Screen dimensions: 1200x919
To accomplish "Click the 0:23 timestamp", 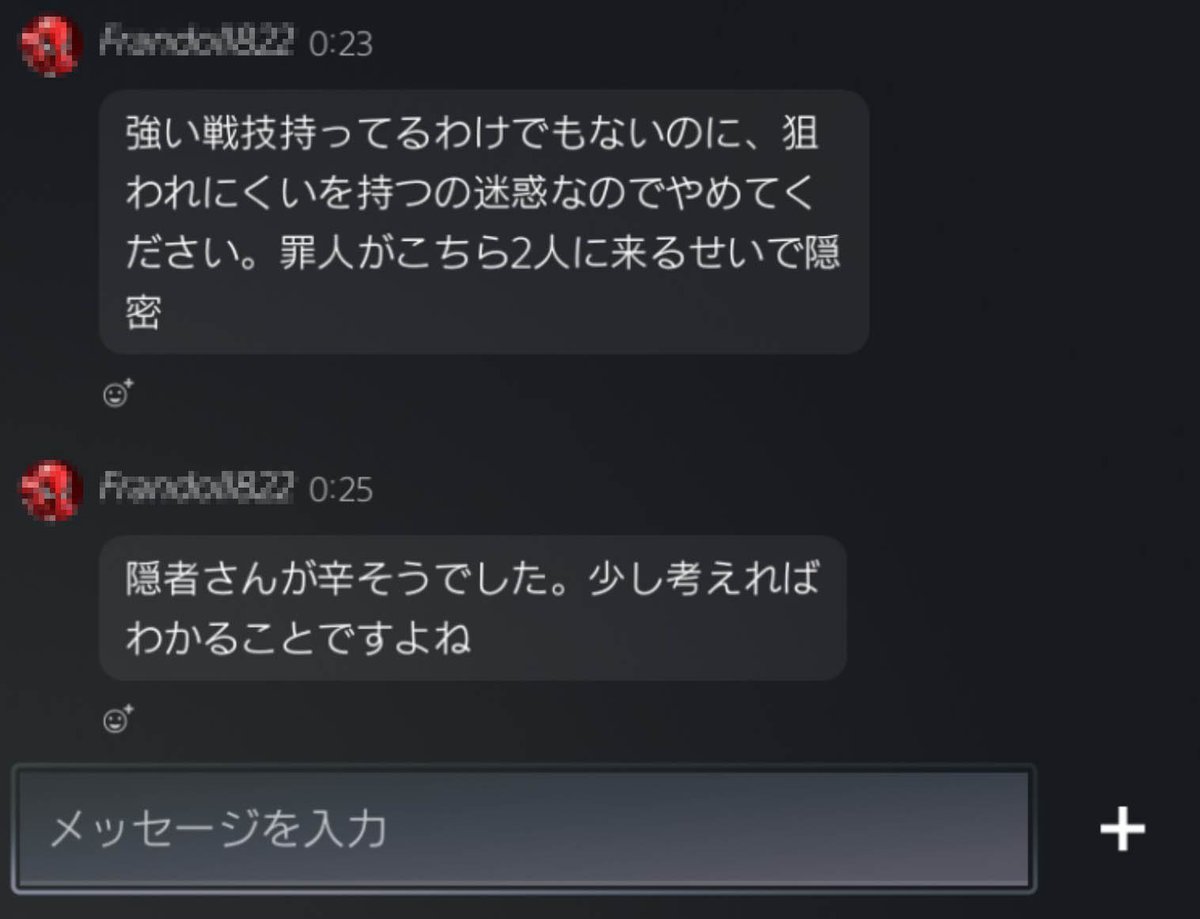I will 340,44.
